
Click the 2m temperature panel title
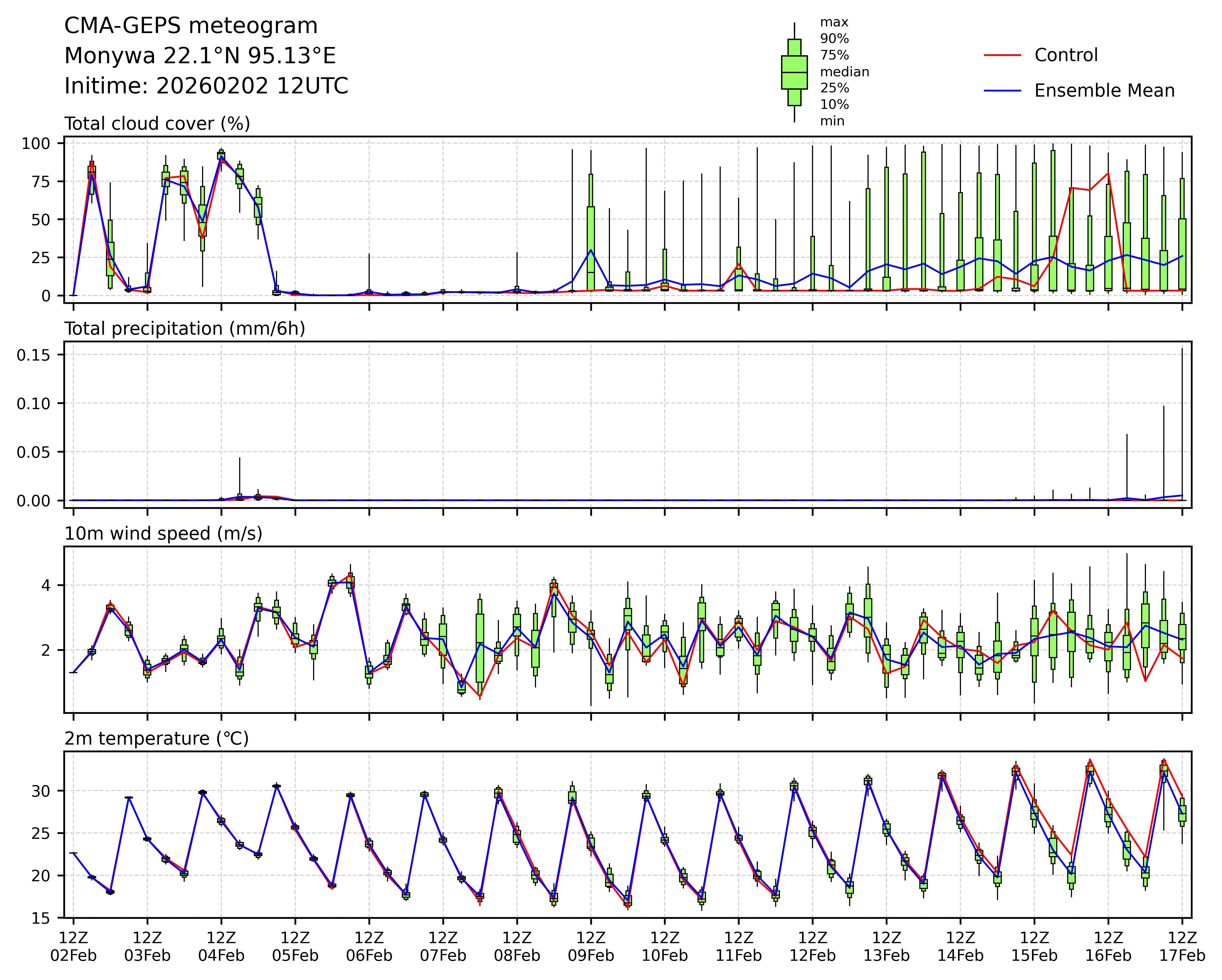click(156, 739)
